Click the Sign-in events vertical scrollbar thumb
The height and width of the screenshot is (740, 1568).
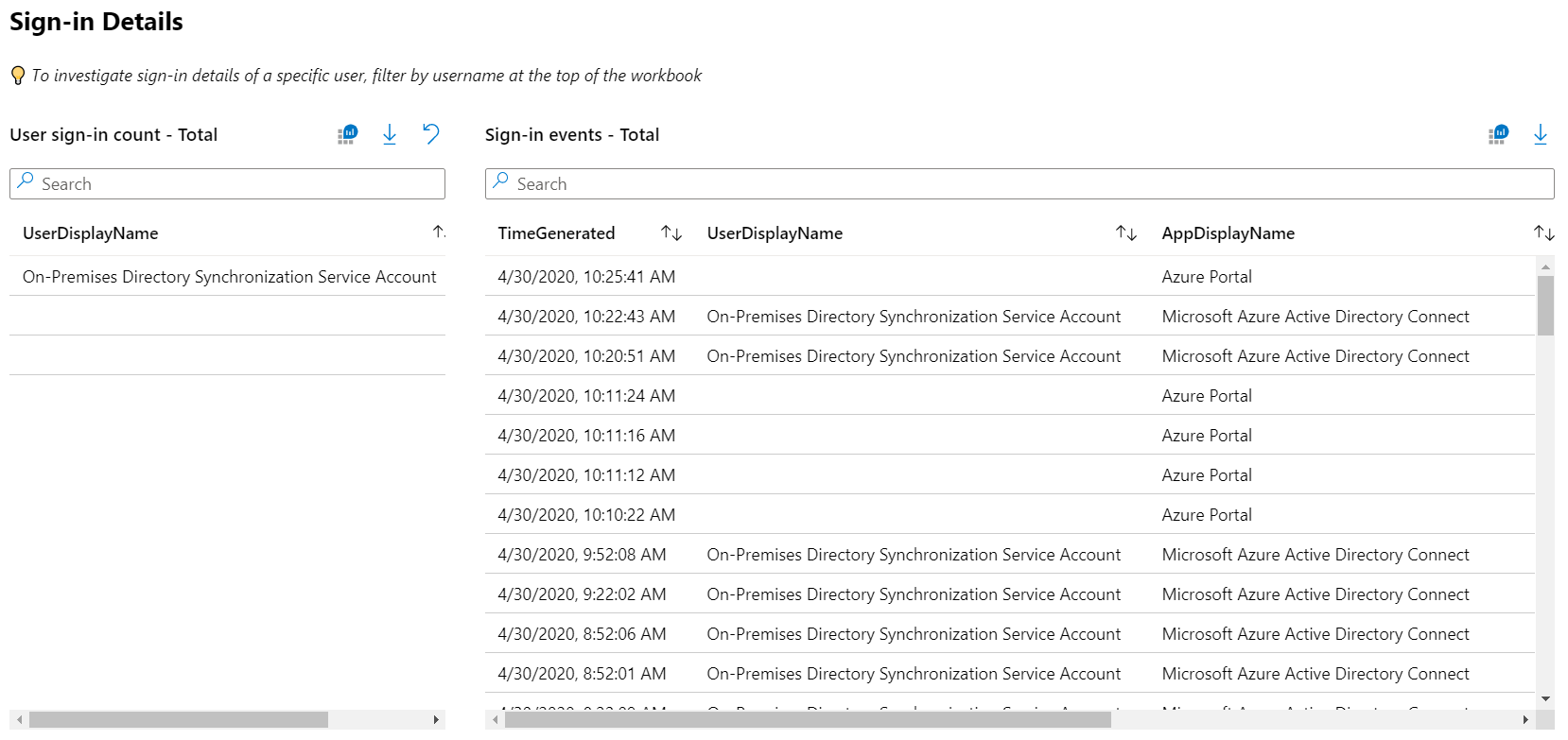coord(1545,305)
